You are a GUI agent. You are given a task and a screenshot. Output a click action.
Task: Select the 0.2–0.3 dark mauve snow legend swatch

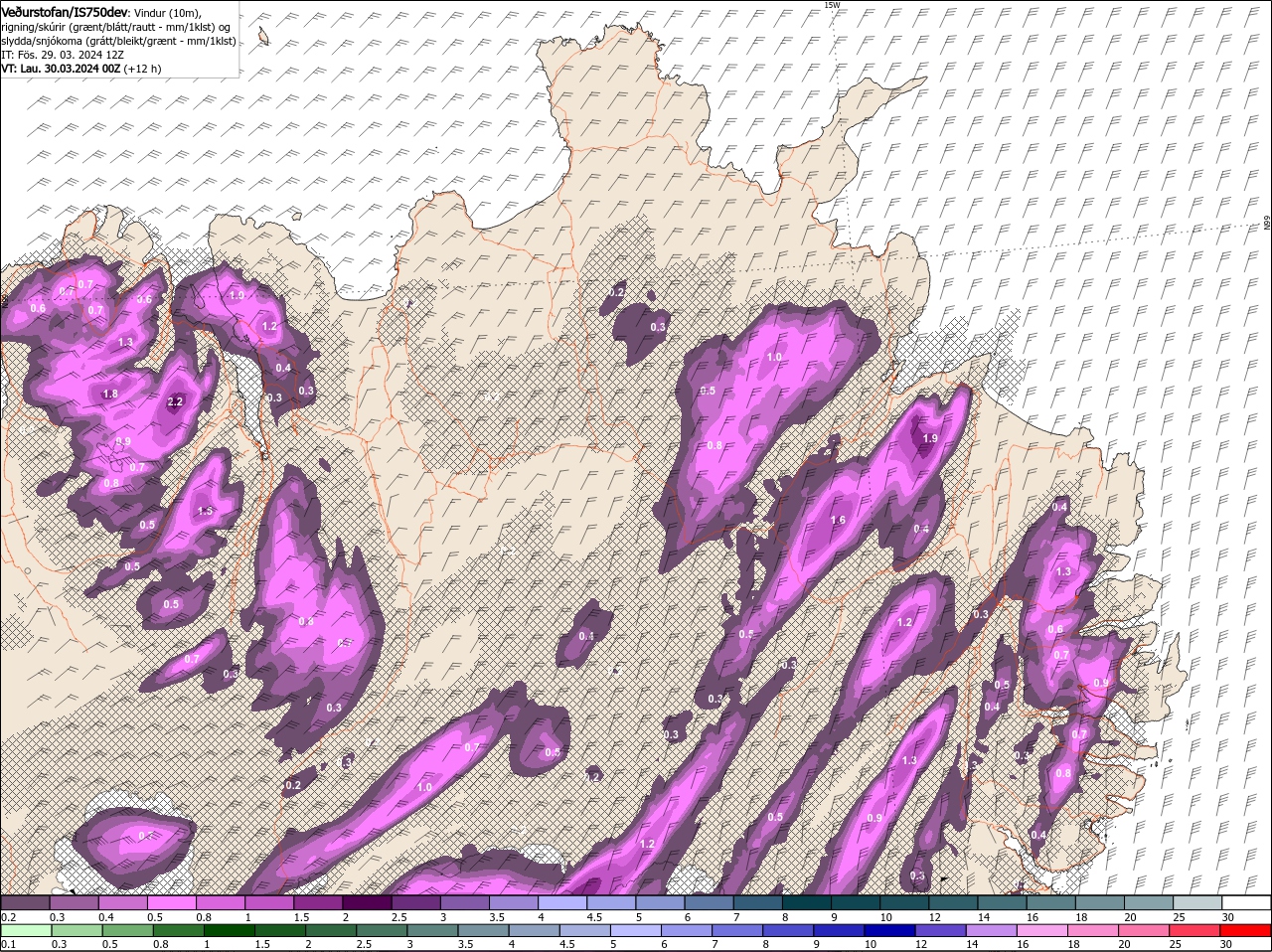(25, 902)
